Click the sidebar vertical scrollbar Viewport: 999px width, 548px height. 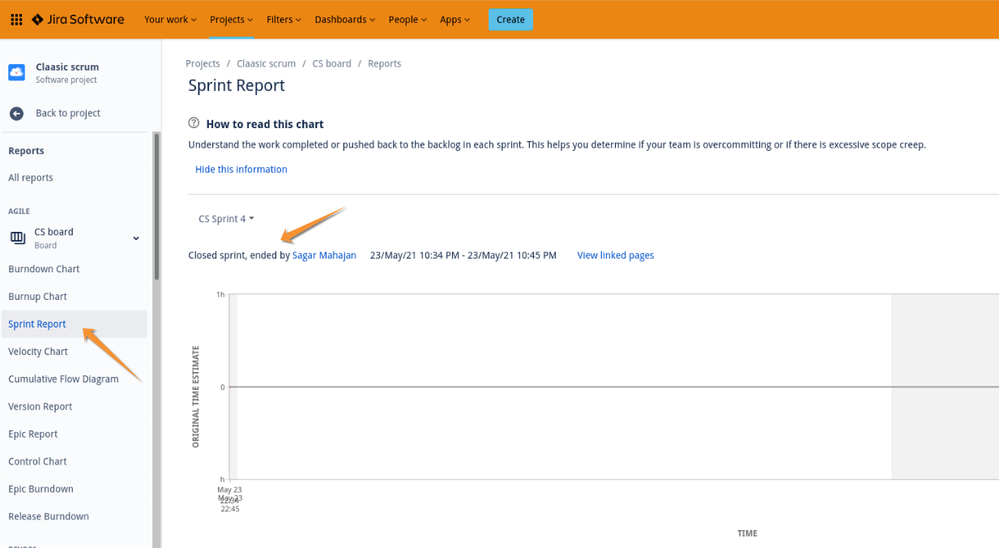(156, 206)
